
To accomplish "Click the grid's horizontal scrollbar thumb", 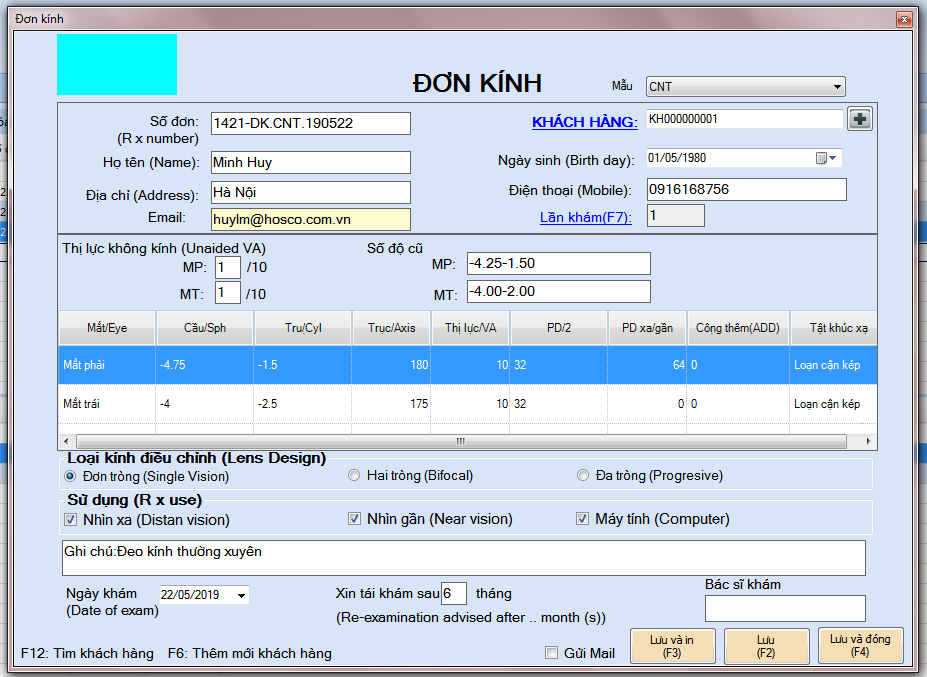I will click(x=461, y=442).
